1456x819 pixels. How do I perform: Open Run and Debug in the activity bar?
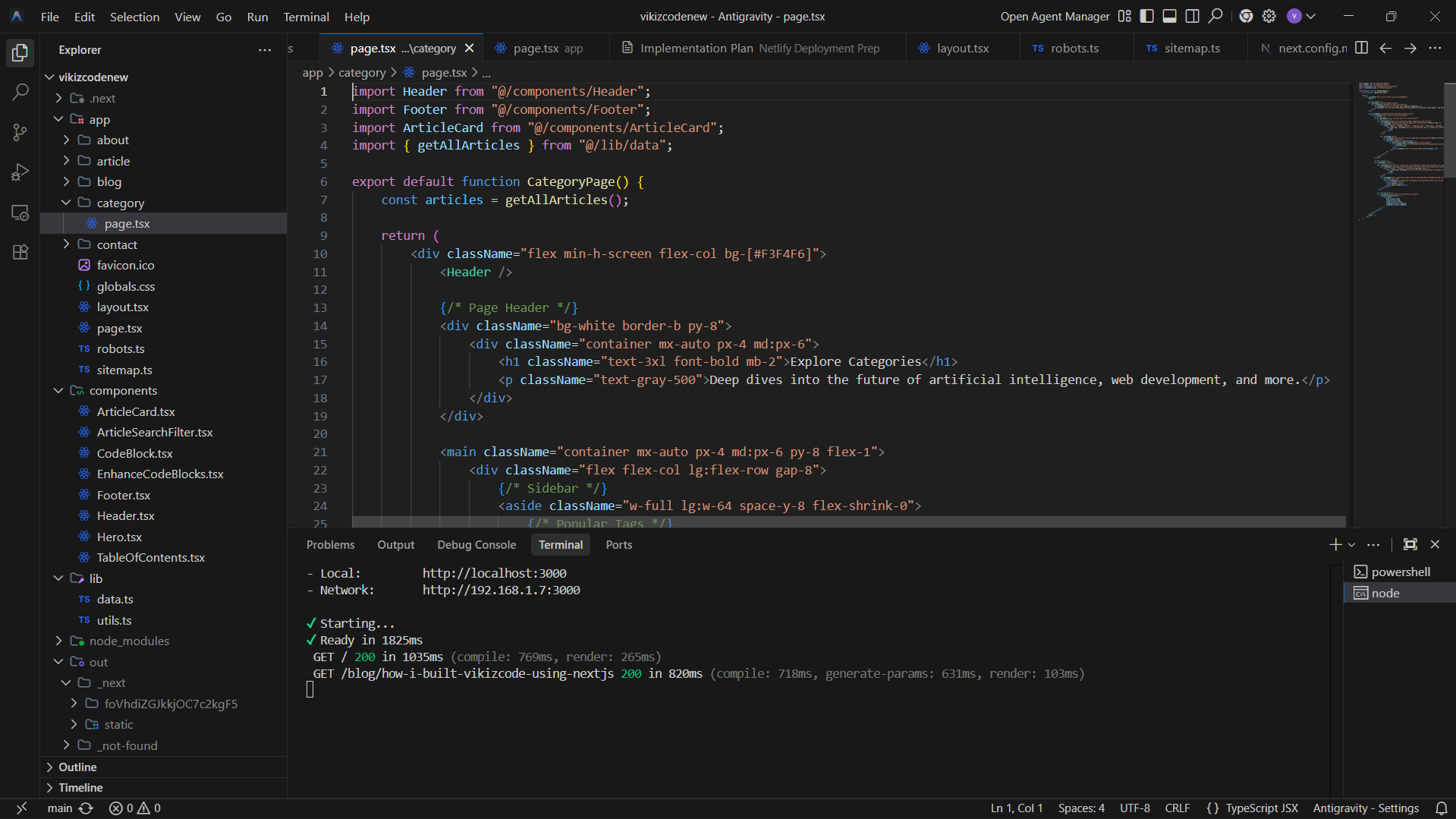[20, 172]
